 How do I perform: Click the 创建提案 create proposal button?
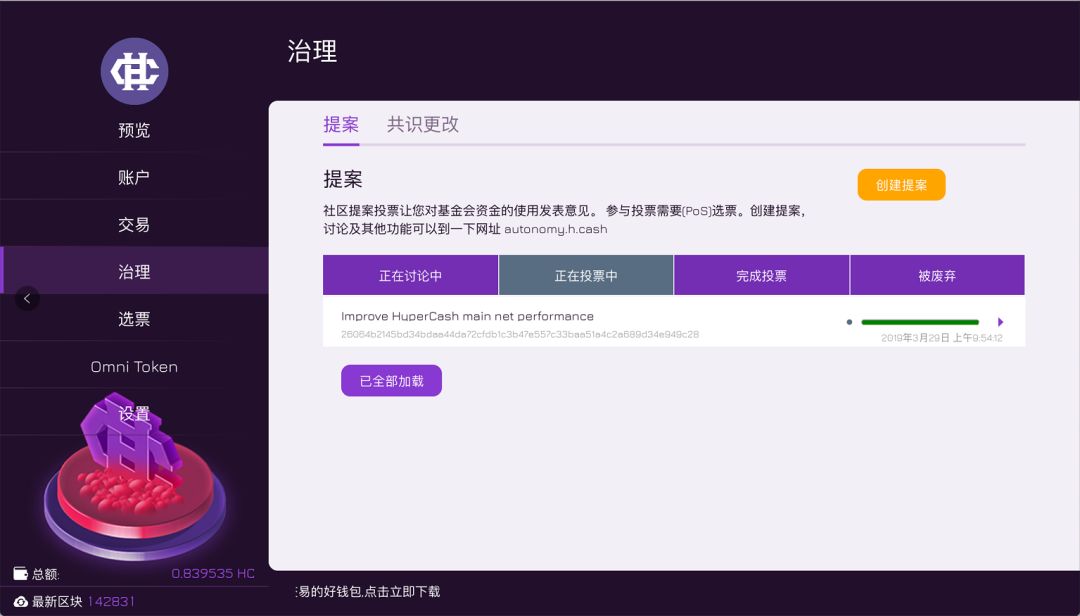901,185
